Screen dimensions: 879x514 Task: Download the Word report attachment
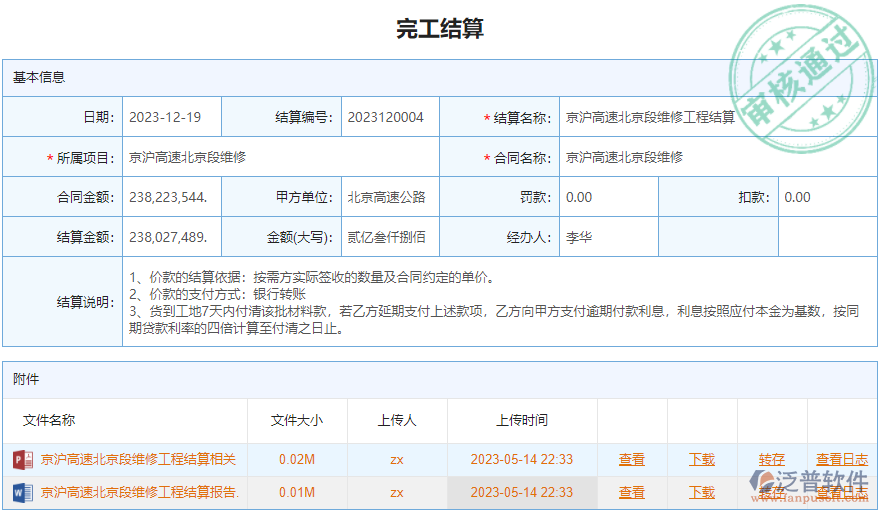tap(702, 493)
